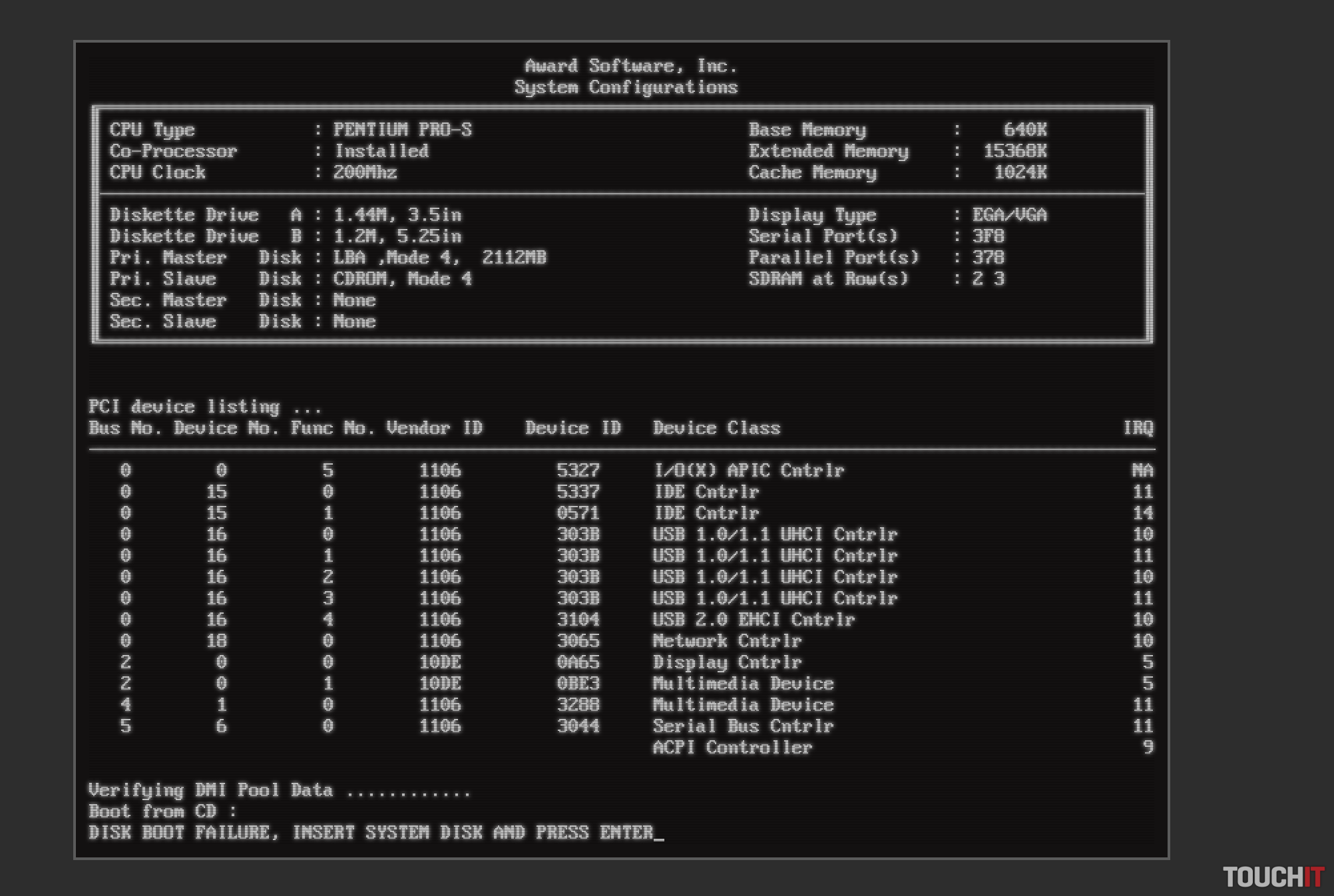Click the Extended Memory 15368K value
1334x896 pixels.
[1014, 151]
